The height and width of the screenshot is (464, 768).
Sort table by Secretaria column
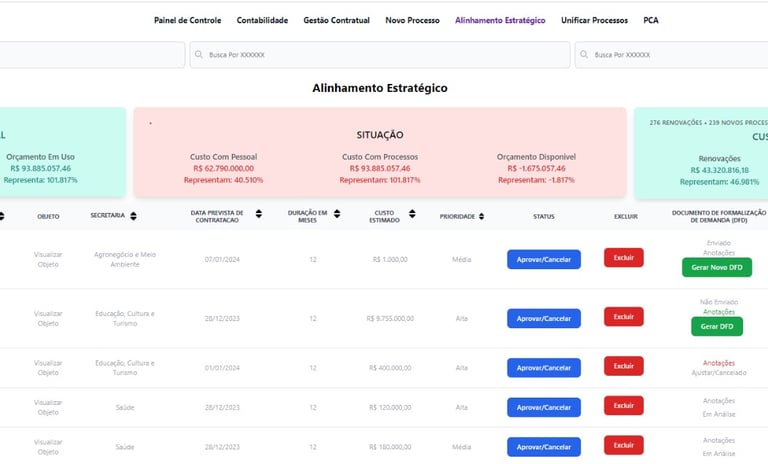pos(134,216)
